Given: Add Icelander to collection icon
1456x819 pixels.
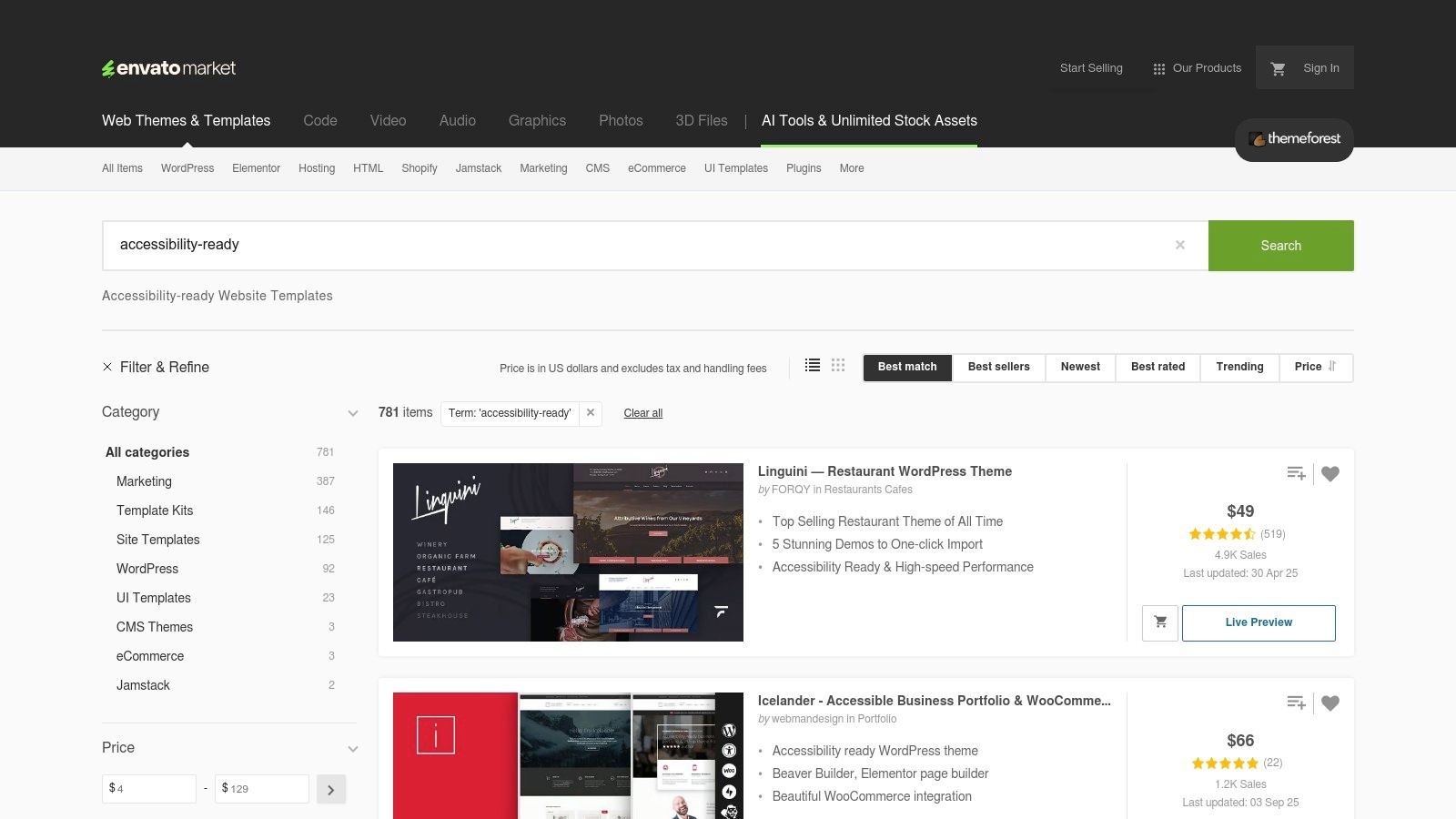Looking at the screenshot, I should coord(1296,703).
